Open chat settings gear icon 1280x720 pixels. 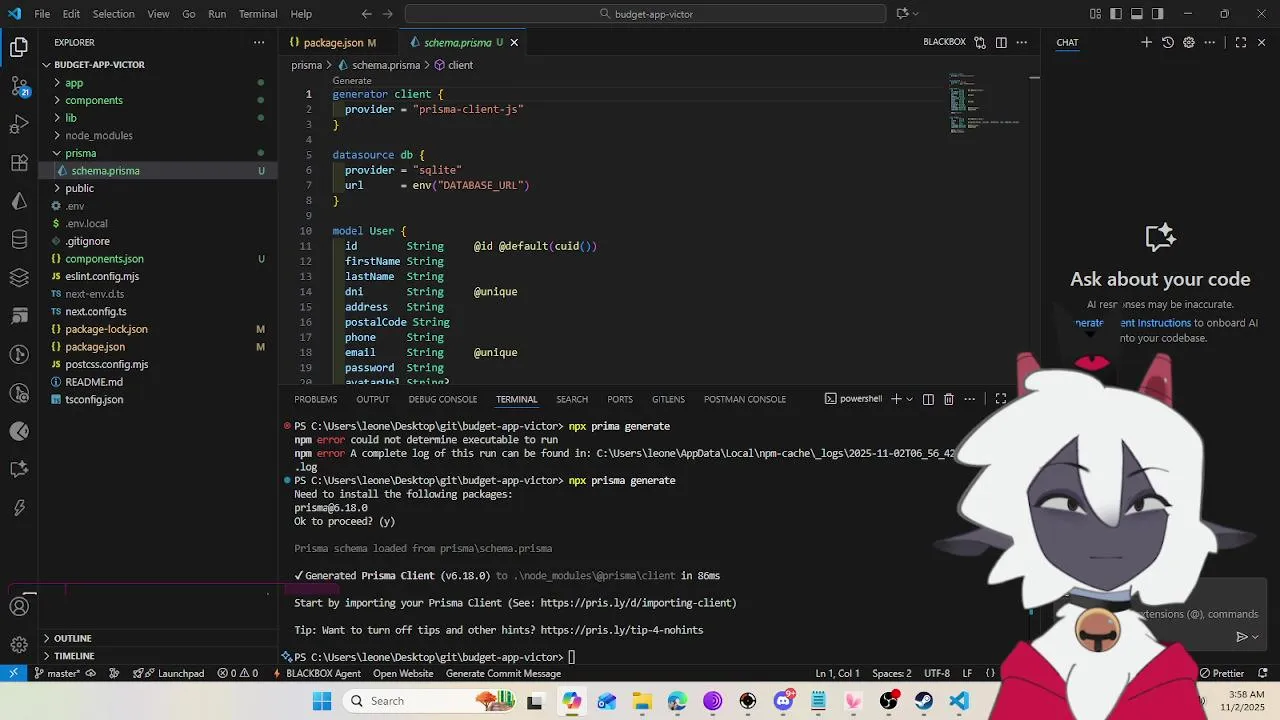click(x=1189, y=42)
